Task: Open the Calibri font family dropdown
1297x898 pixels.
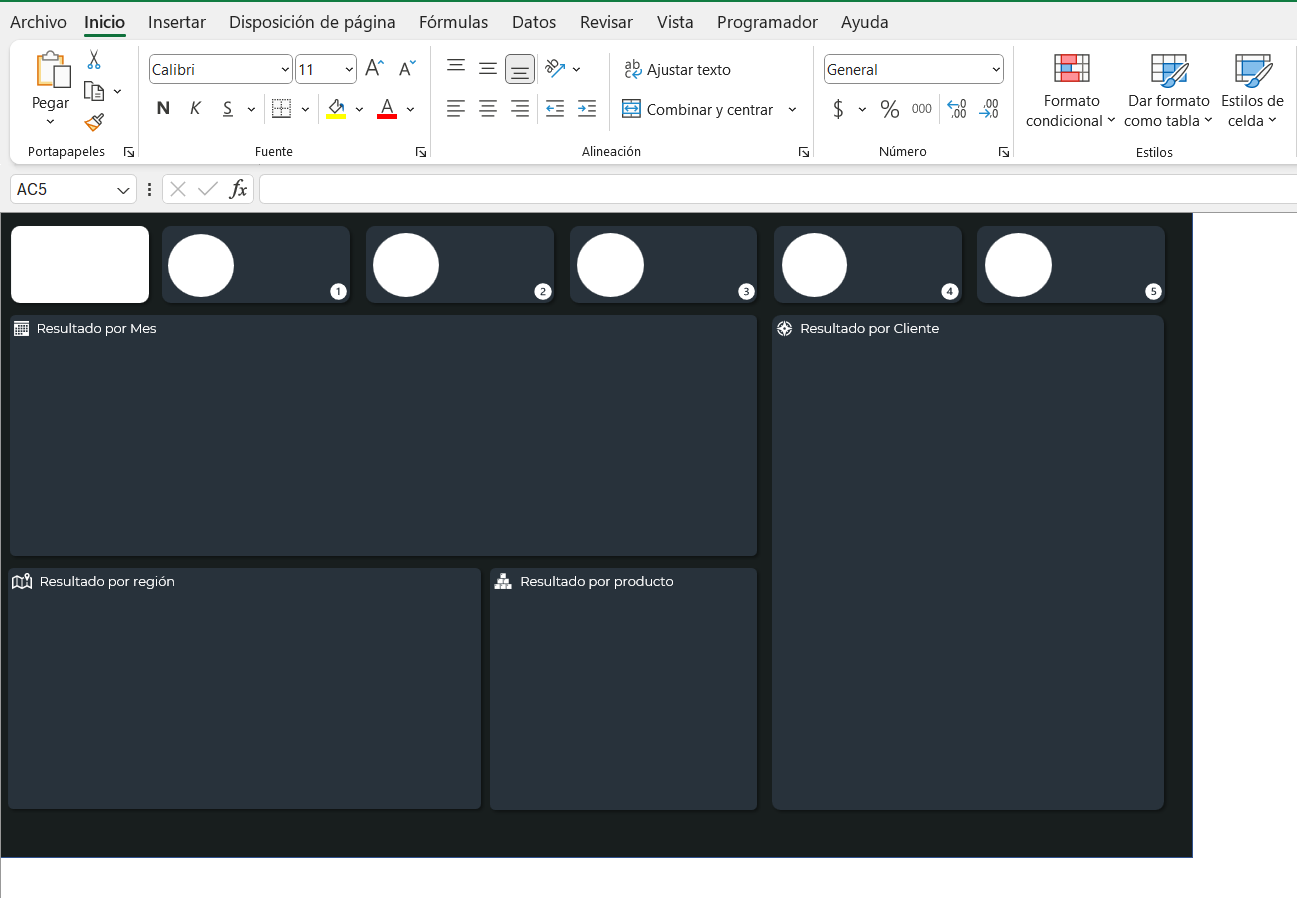Action: click(x=220, y=68)
